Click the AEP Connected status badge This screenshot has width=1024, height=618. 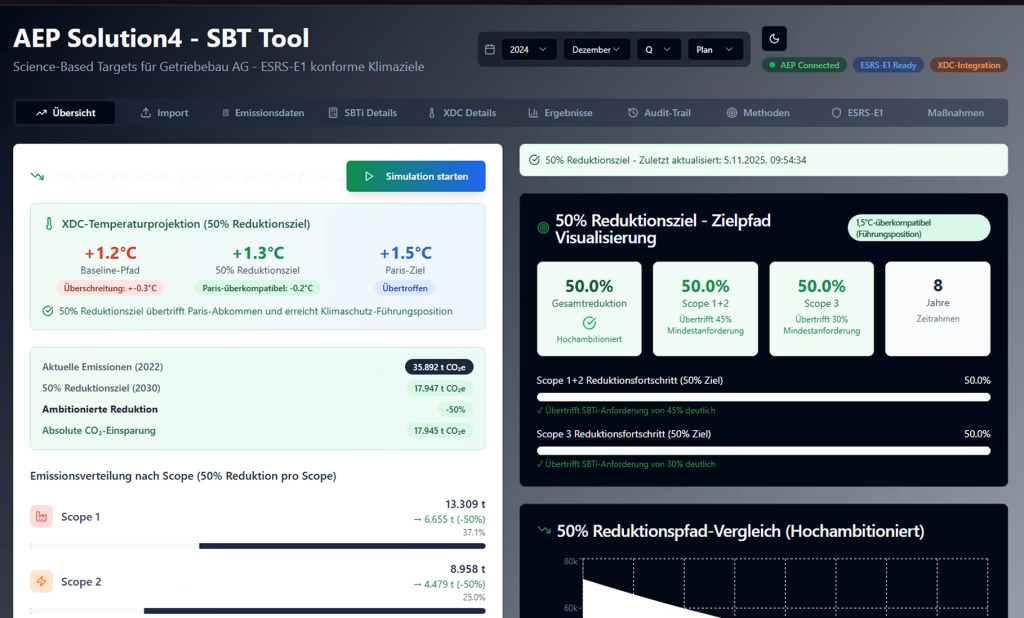click(x=802, y=65)
